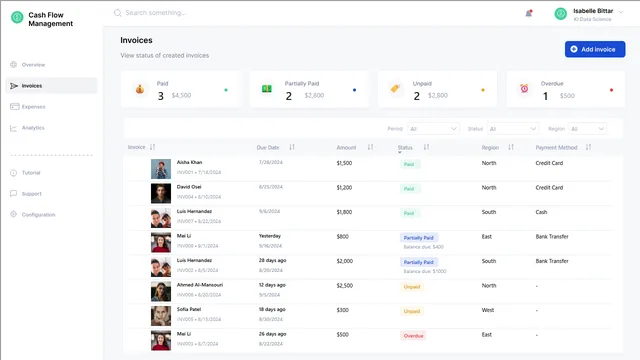
Task: Click Partially Paid badge with balance $400
Action: 418,238
